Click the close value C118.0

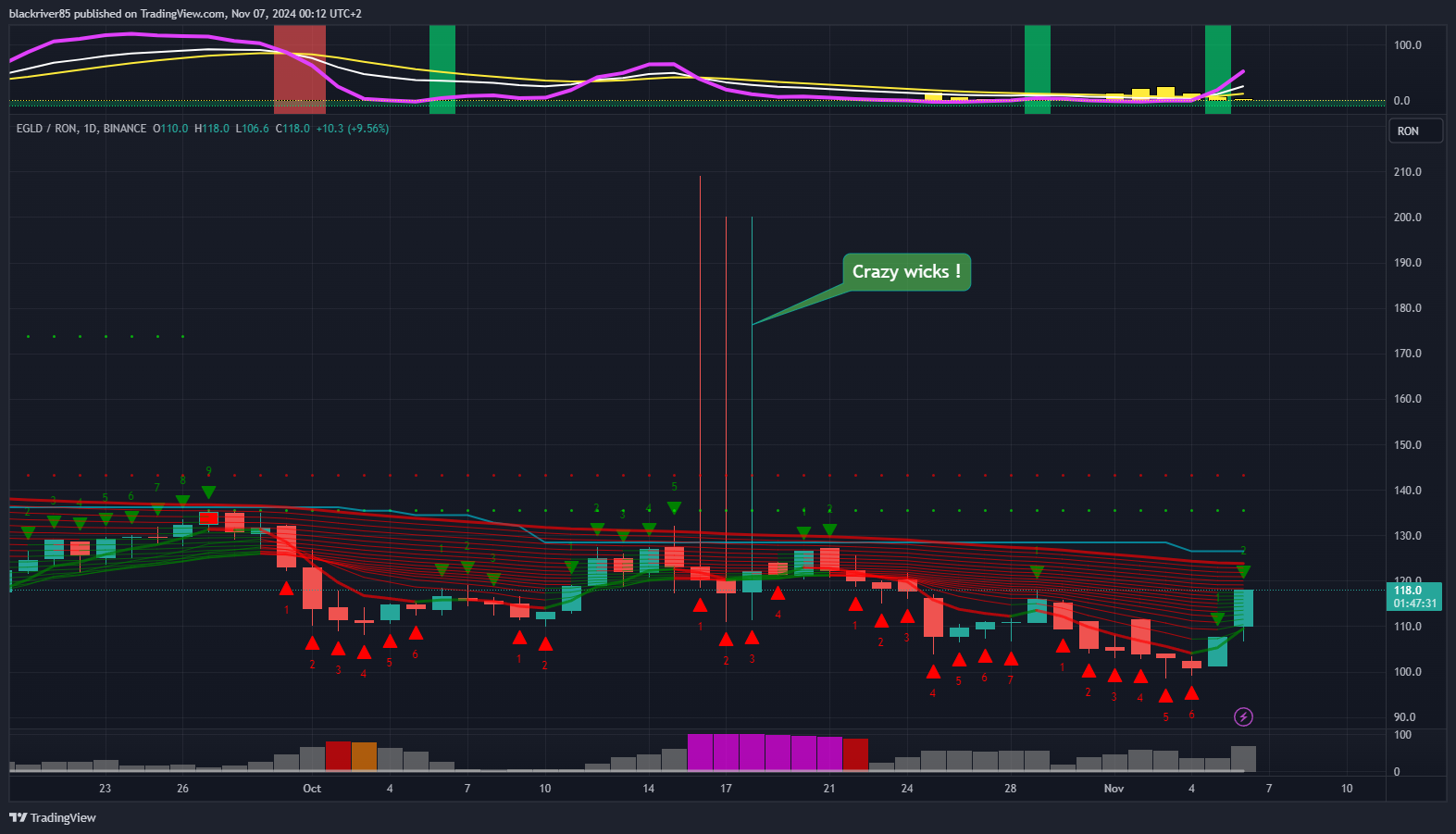(292, 129)
